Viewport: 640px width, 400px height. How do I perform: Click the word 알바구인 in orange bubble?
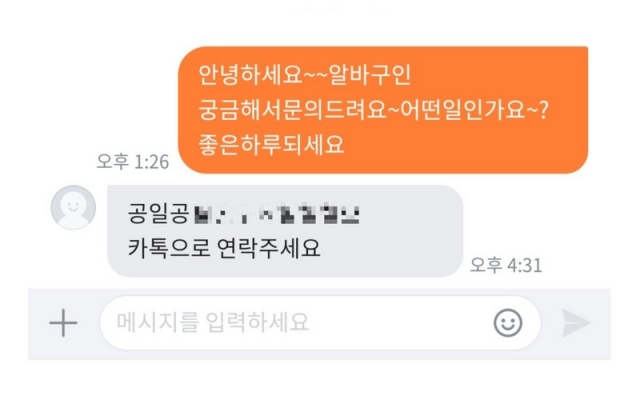[x=369, y=75]
